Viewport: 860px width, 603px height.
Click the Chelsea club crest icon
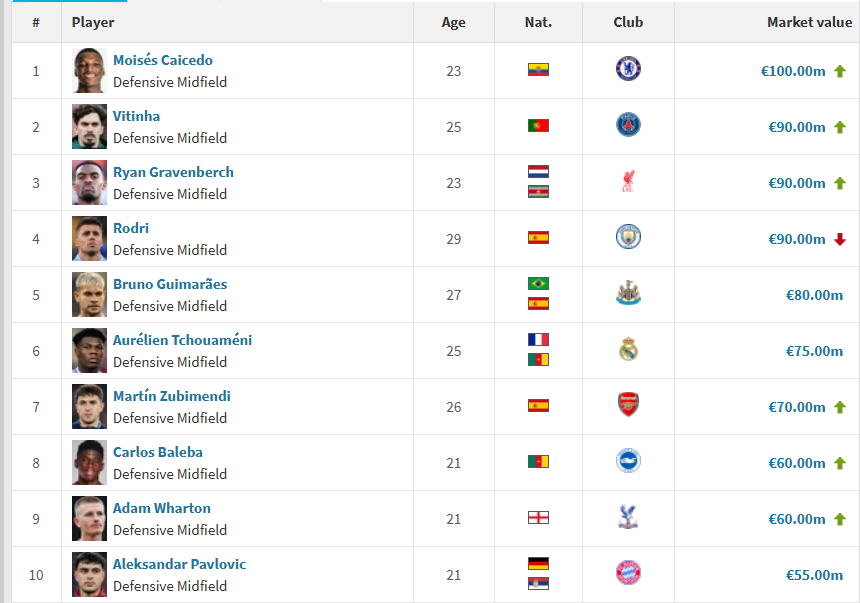pos(628,70)
